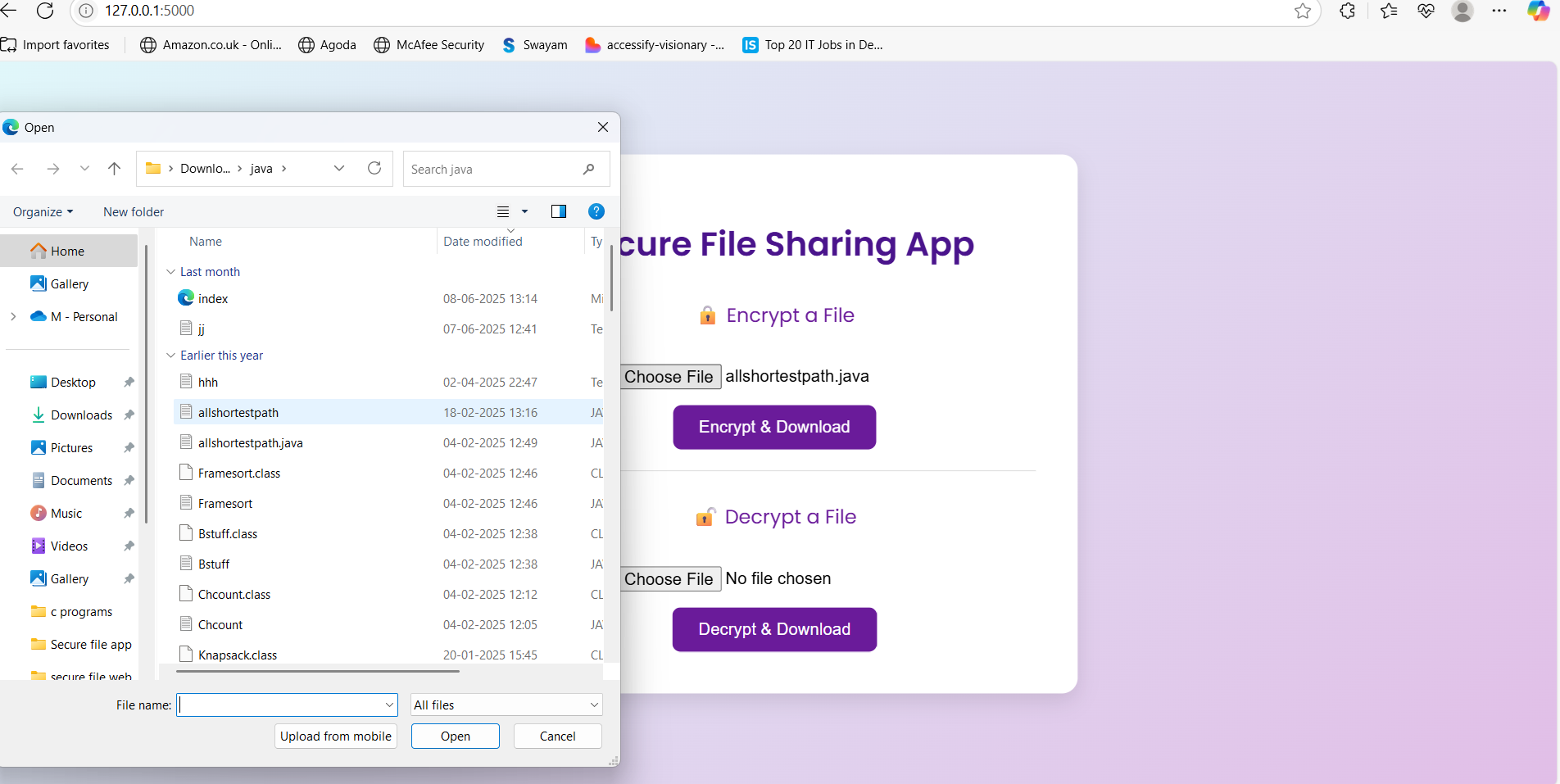Expand the address path history dropdown
This screenshot has width=1560, height=784.
[339, 169]
